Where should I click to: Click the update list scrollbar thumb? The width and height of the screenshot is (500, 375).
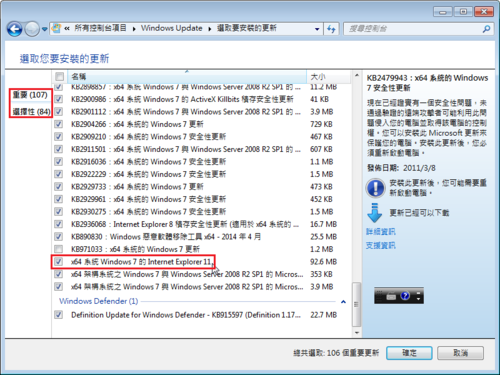click(x=357, y=304)
